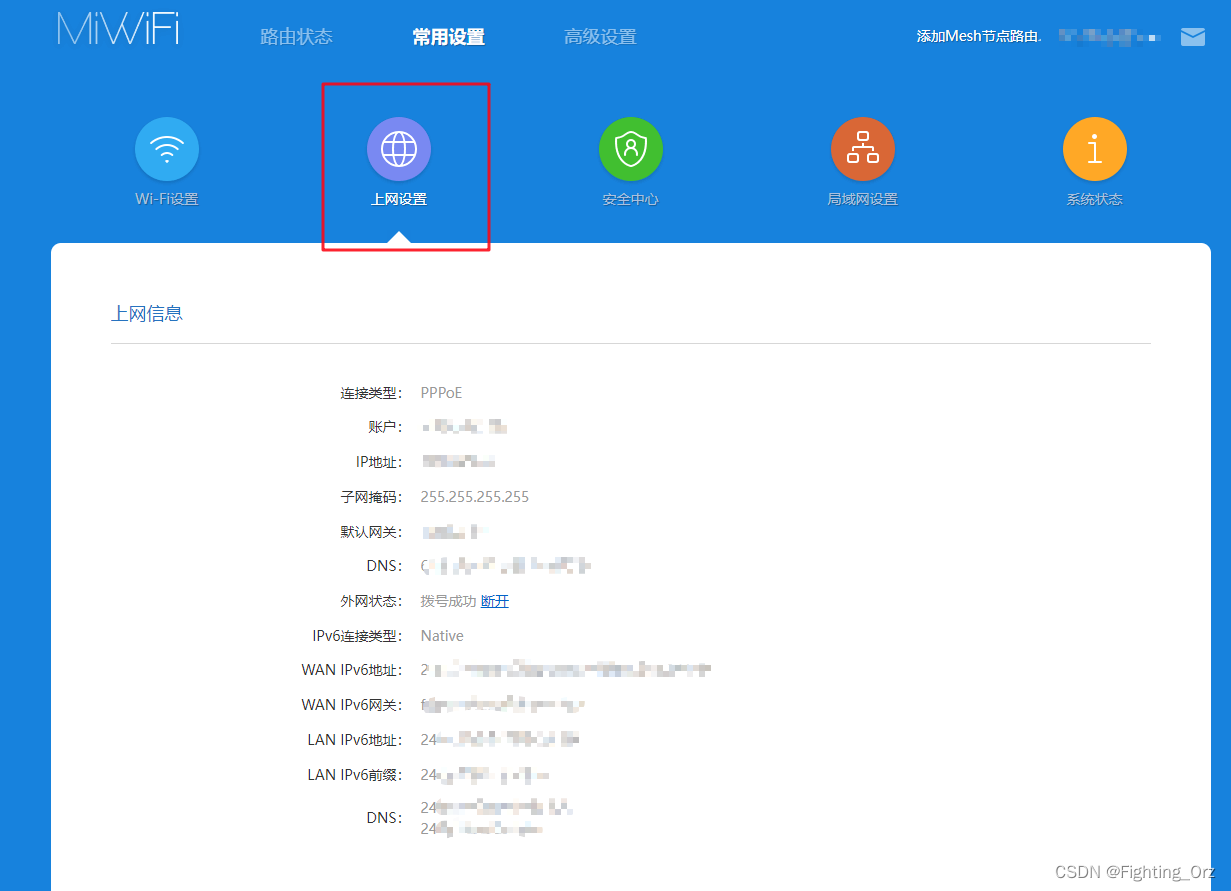This screenshot has height=891, width=1231.
Task: Click the subnet mask 255.255.255.255
Action: [475, 497]
